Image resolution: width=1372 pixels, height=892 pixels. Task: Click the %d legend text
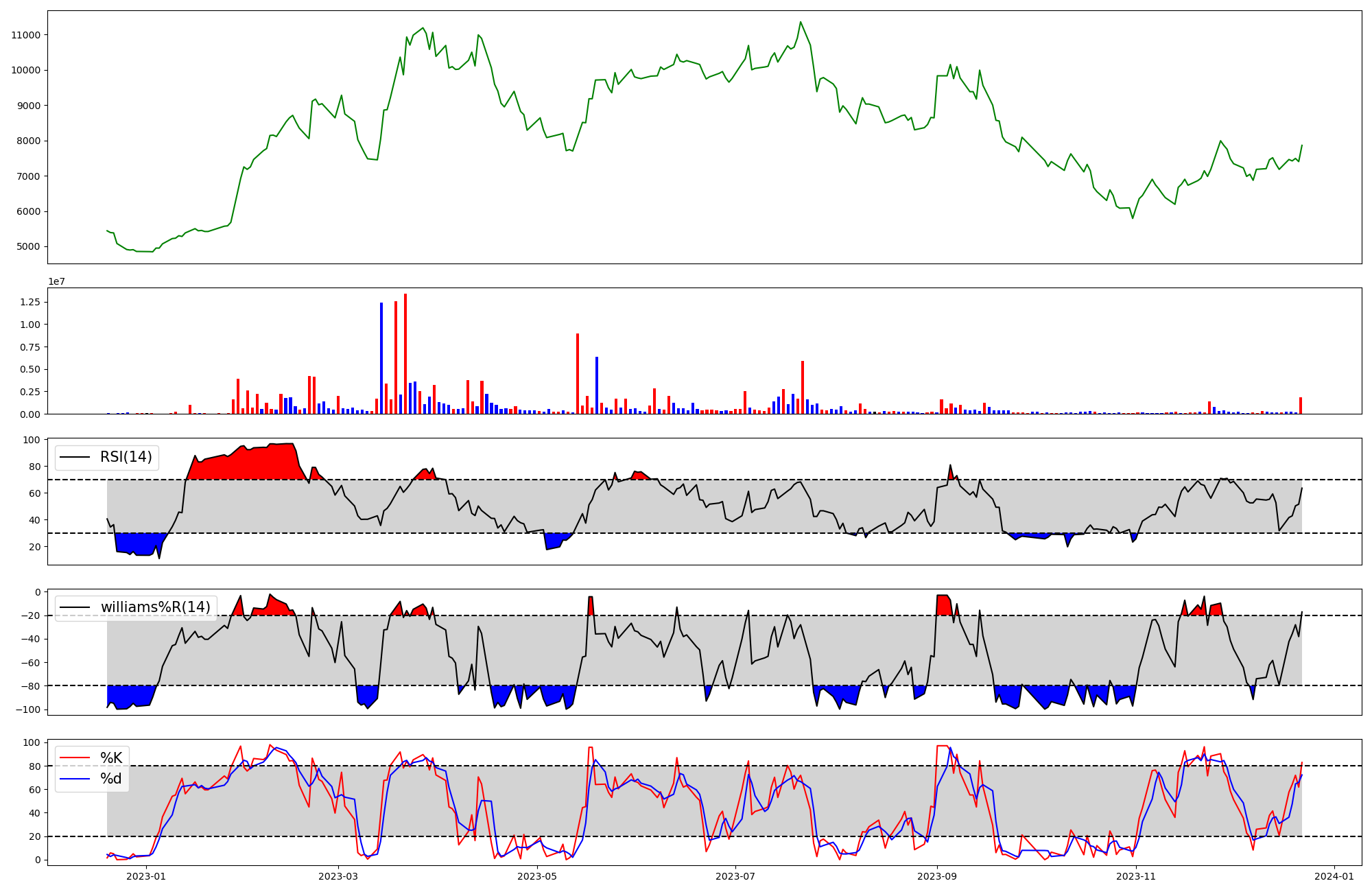[111, 779]
